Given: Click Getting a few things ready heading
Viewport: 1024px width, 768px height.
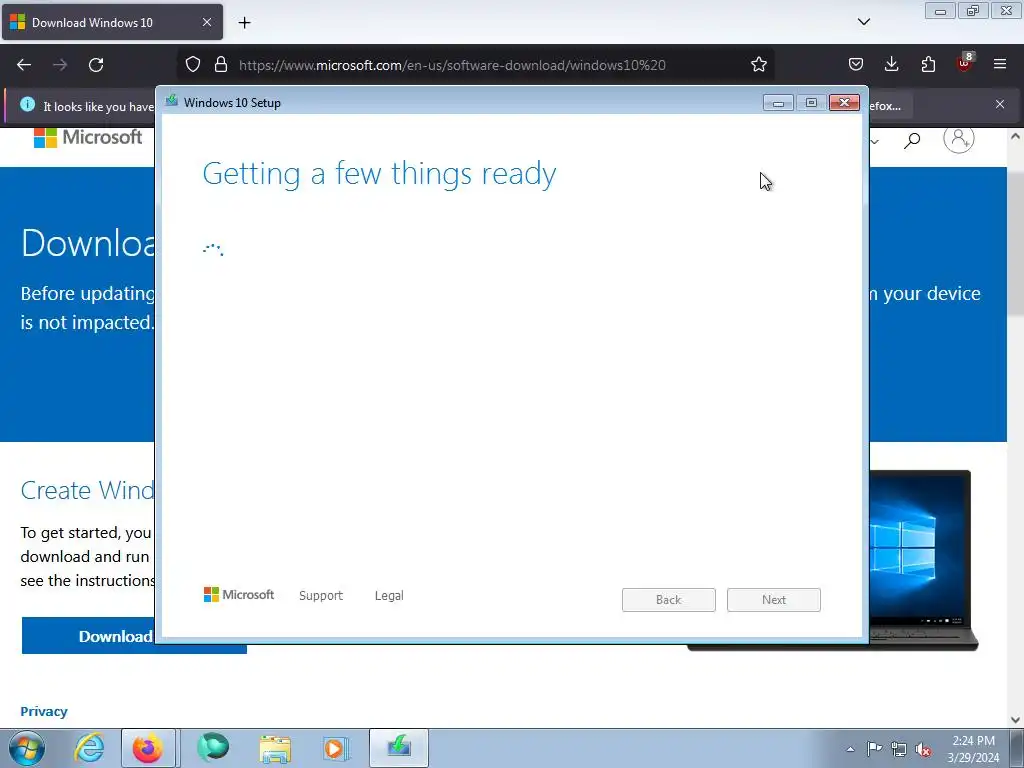Looking at the screenshot, I should 379,174.
